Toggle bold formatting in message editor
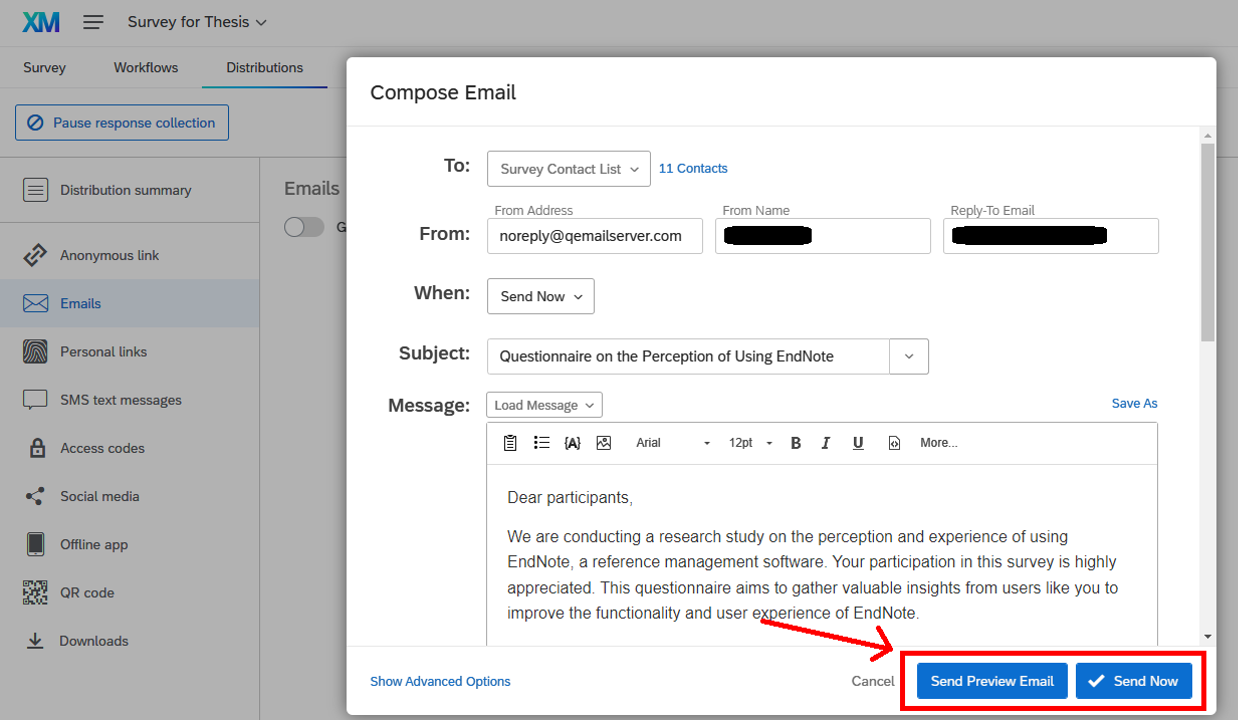The height and width of the screenshot is (720, 1238). coord(796,443)
